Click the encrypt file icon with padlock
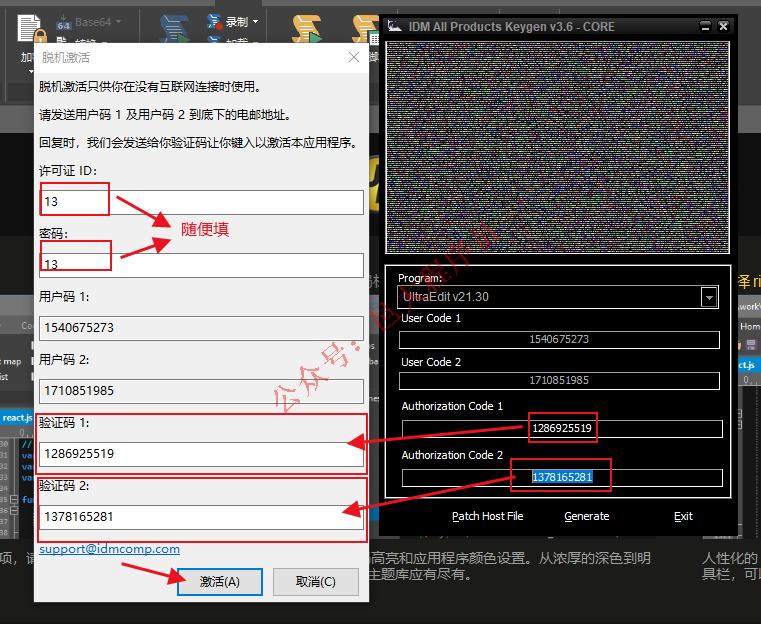This screenshot has height=624, width=761. pyautogui.click(x=32, y=29)
